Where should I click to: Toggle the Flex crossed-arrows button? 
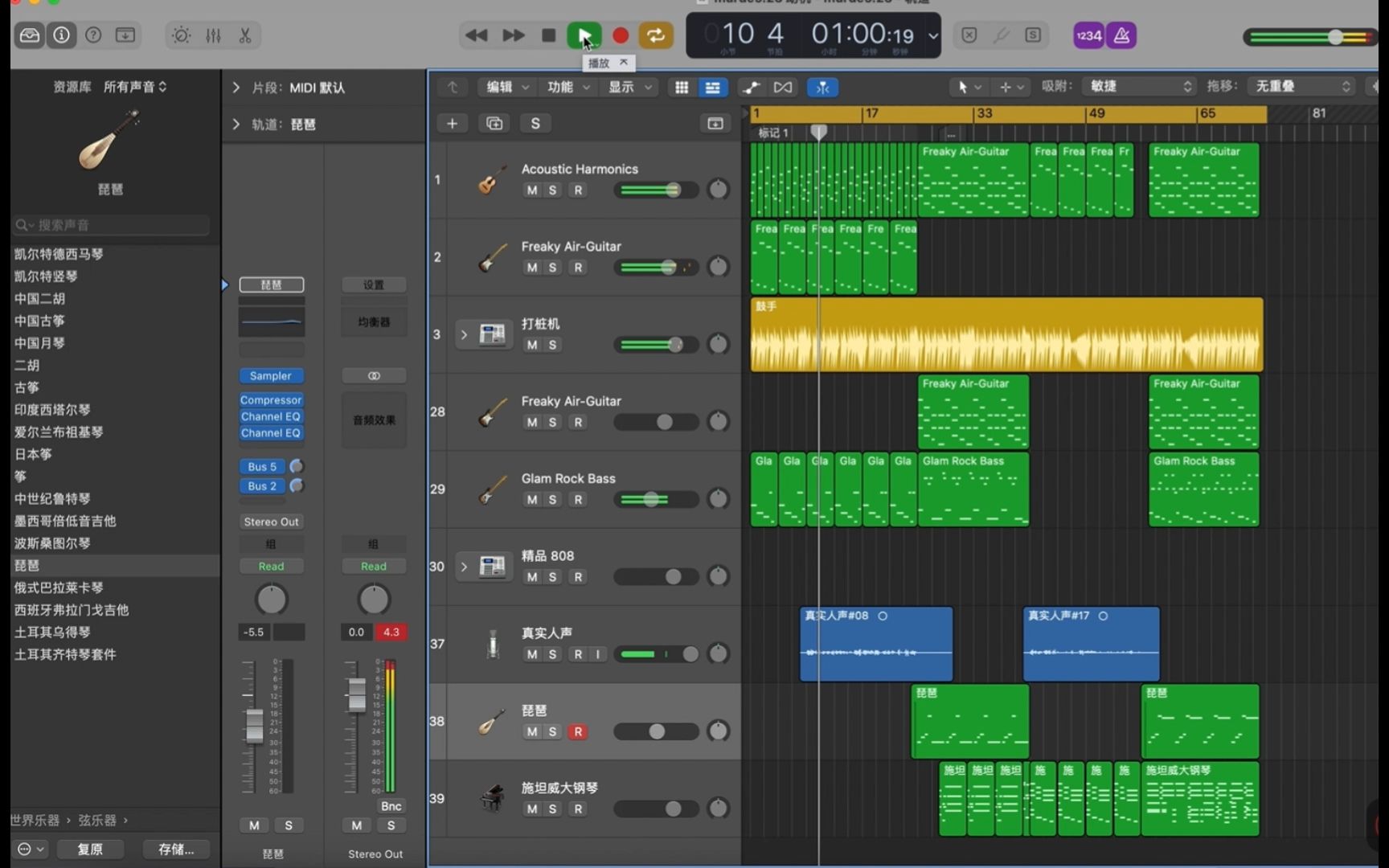tap(783, 88)
